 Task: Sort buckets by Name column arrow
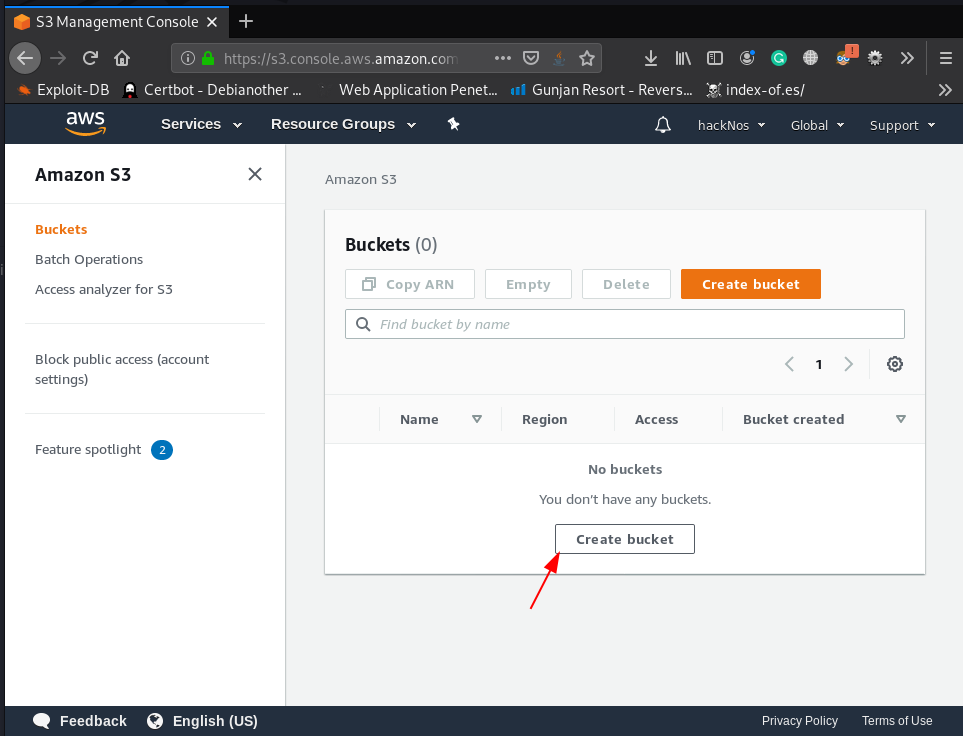click(x=477, y=419)
